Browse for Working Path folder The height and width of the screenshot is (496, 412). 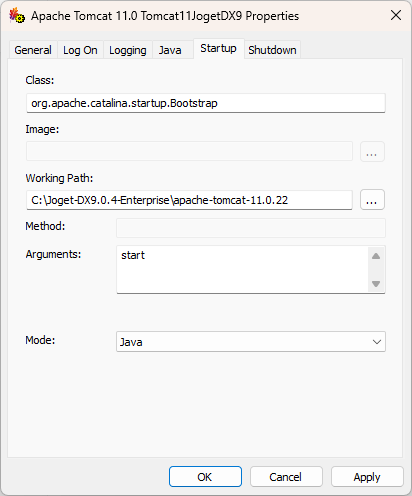click(x=372, y=200)
